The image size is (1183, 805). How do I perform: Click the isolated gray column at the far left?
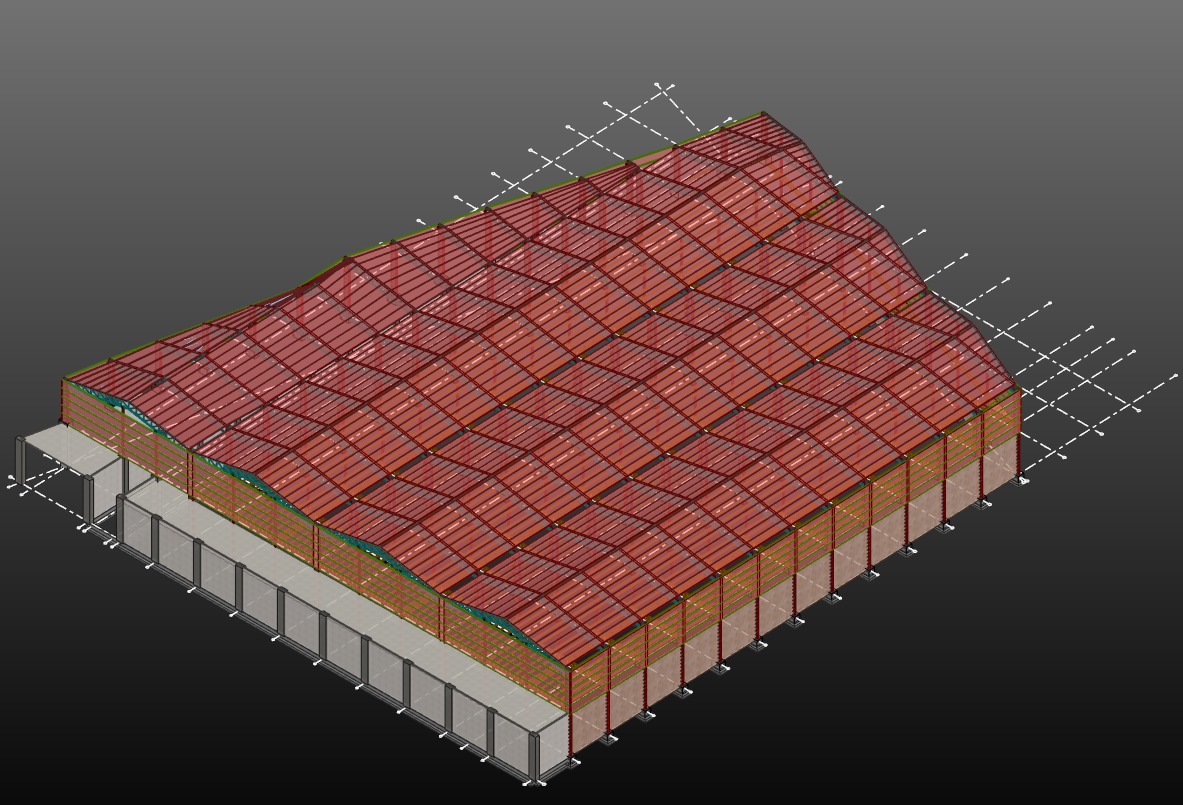coord(20,460)
